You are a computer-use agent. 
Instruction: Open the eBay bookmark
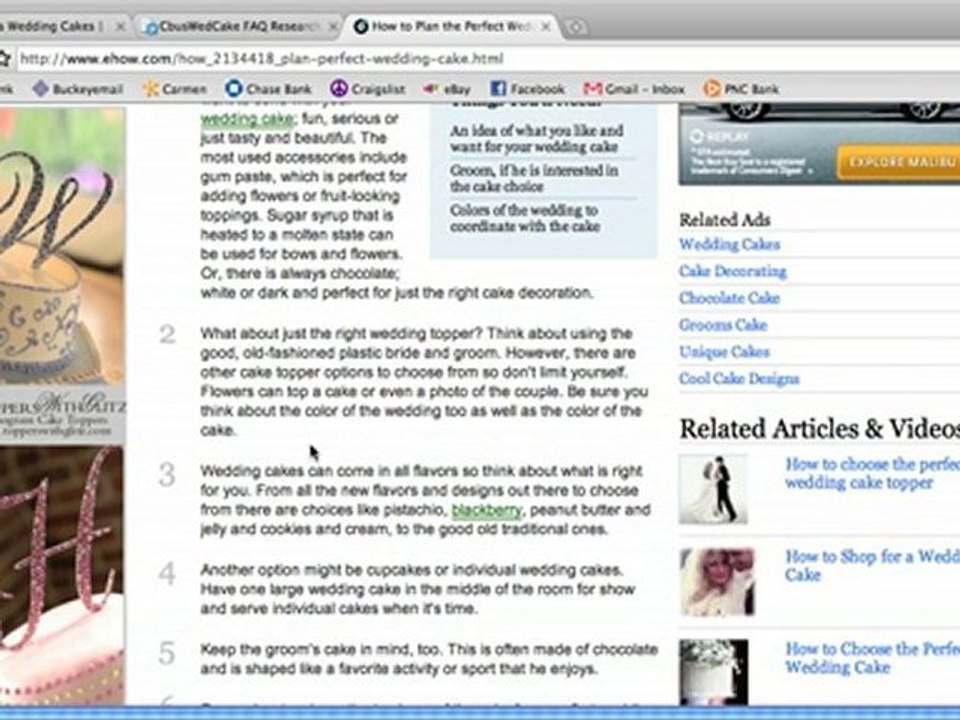pos(447,89)
